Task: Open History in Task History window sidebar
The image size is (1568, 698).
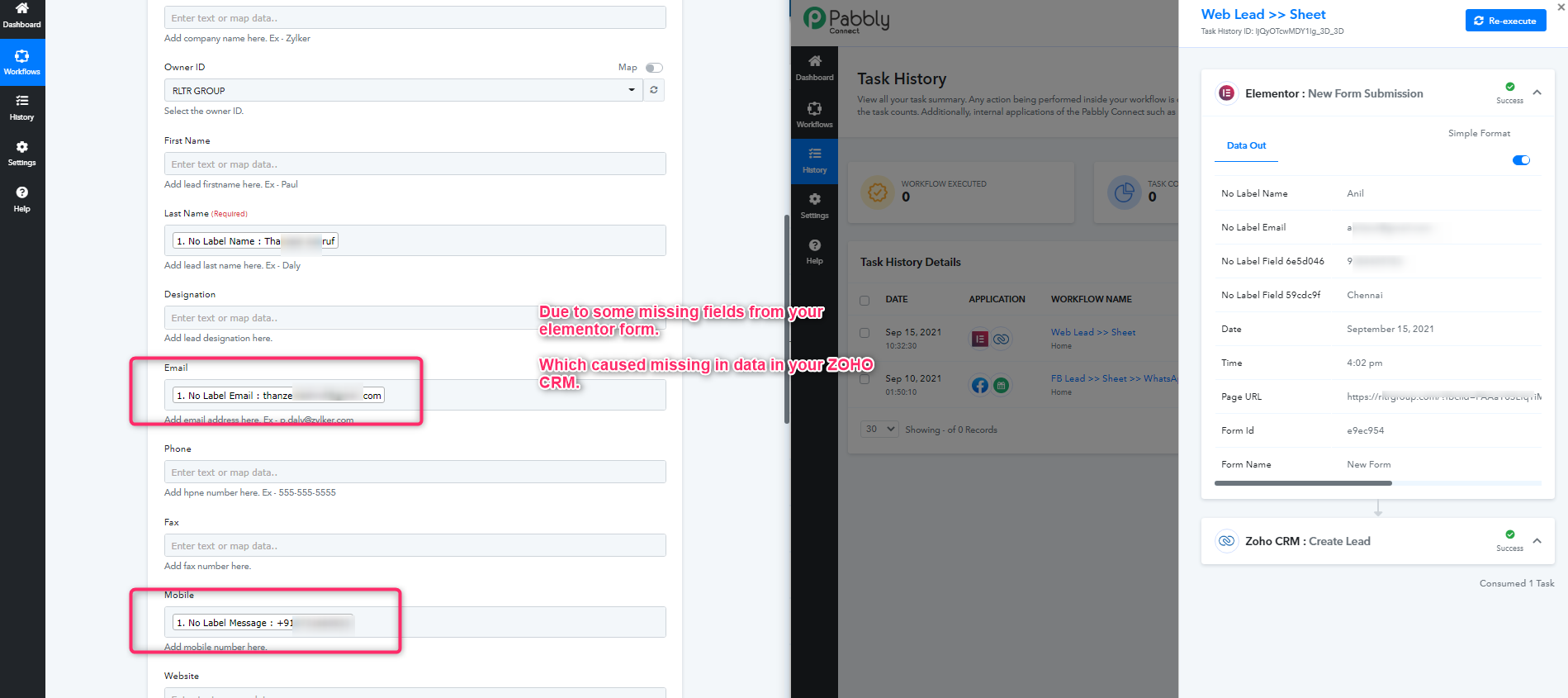Action: click(x=814, y=160)
